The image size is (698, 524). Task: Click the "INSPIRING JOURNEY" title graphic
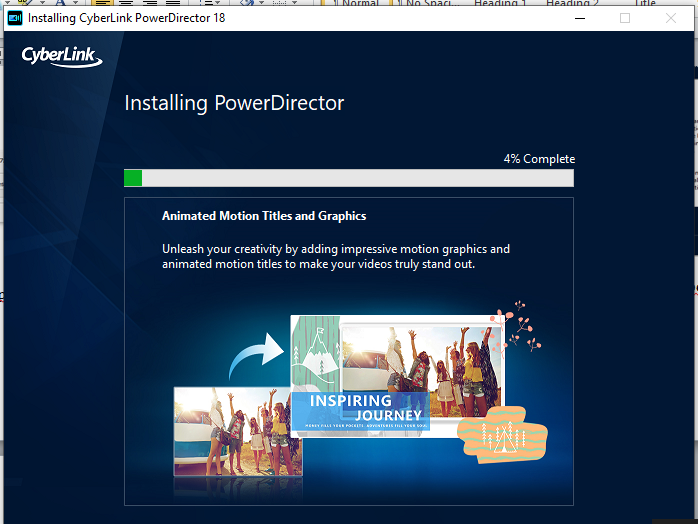(x=361, y=410)
